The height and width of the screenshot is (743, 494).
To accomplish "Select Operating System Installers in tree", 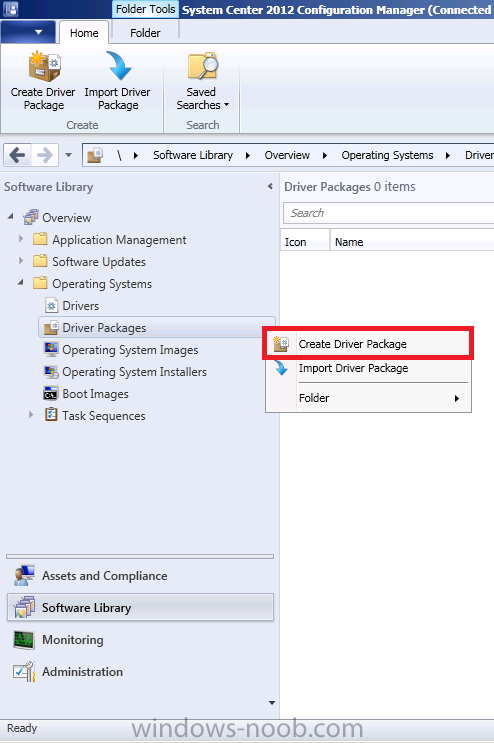I will coord(135,372).
